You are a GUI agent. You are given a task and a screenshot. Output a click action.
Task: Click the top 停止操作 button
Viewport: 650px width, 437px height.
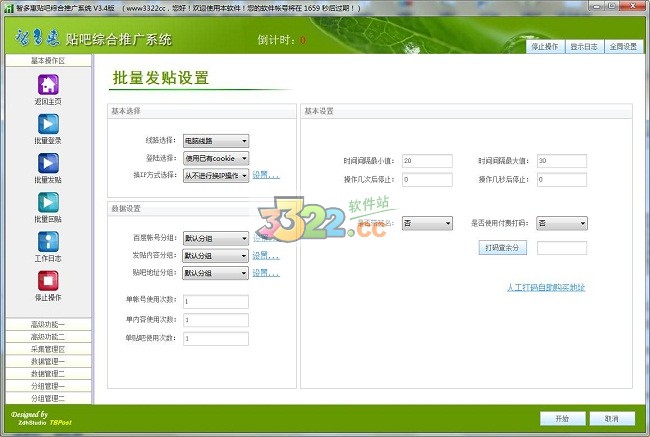544,47
